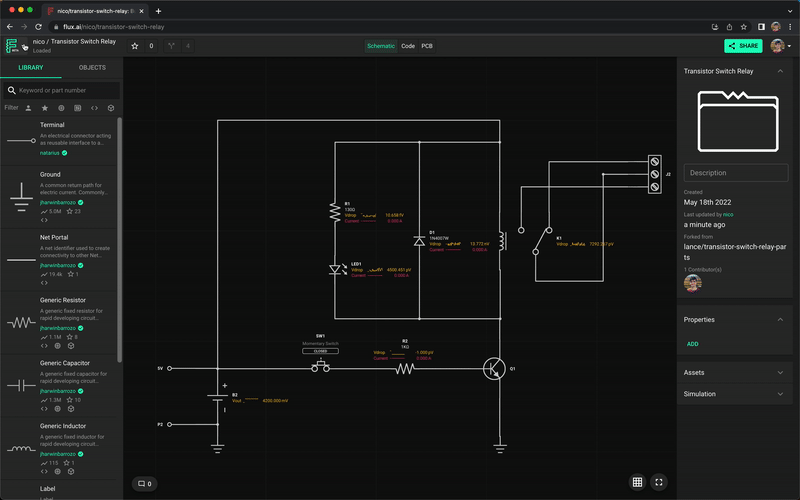Viewport: 800px width, 500px height.
Task: Open the Flux logo home menu
Action: 12,46
